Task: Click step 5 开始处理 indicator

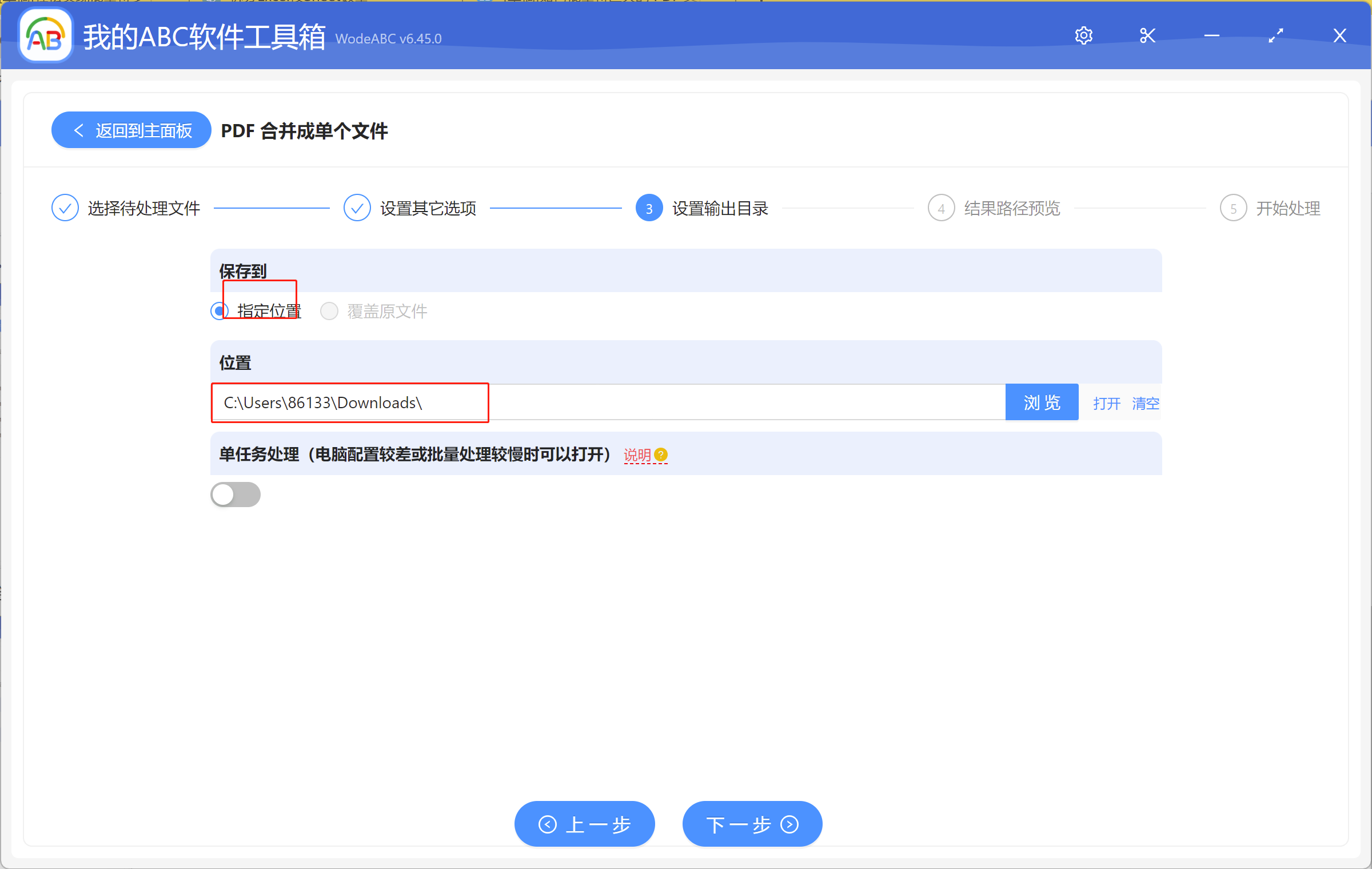Action: (1233, 208)
